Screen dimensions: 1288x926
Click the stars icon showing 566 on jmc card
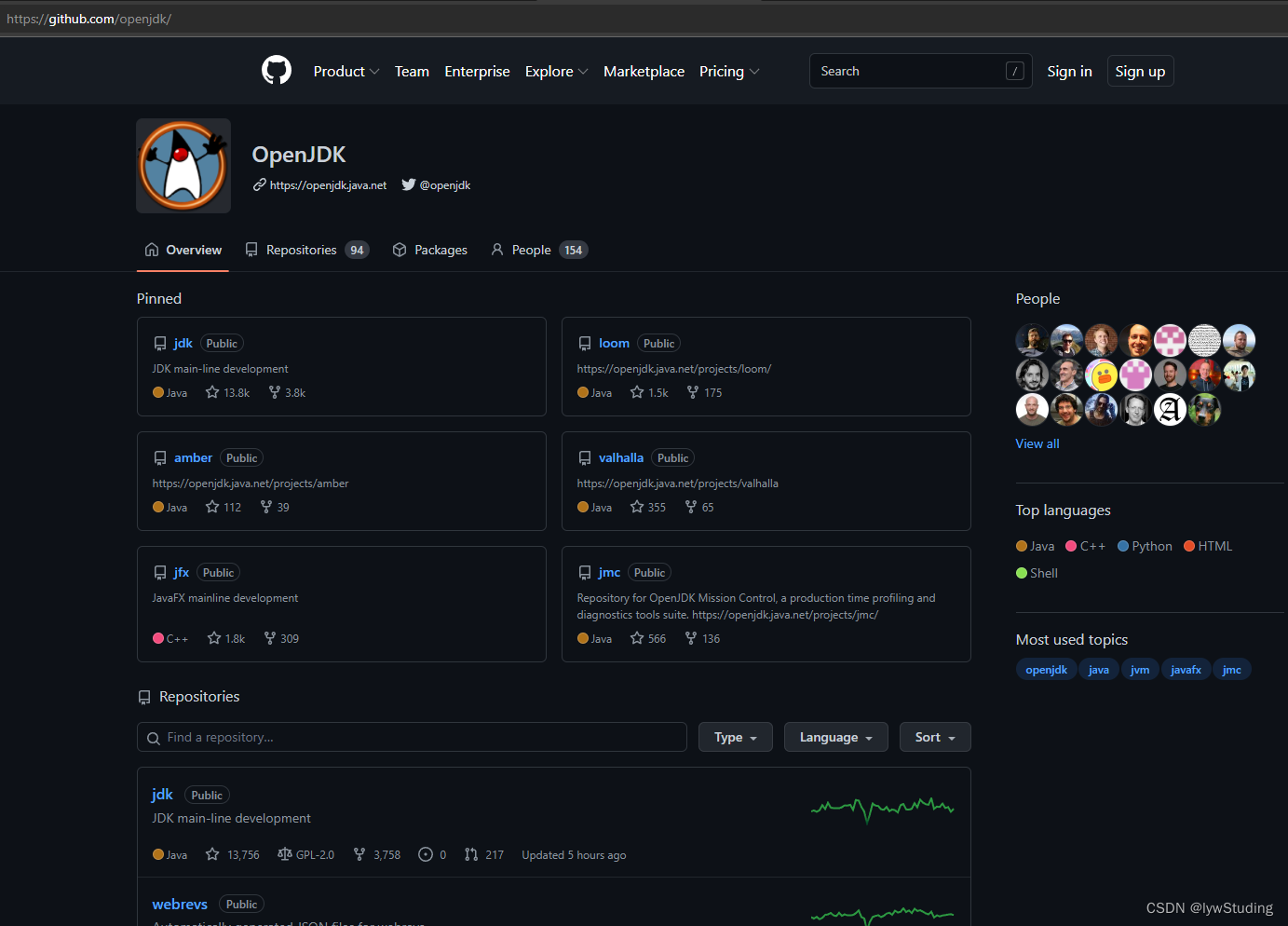[637, 638]
